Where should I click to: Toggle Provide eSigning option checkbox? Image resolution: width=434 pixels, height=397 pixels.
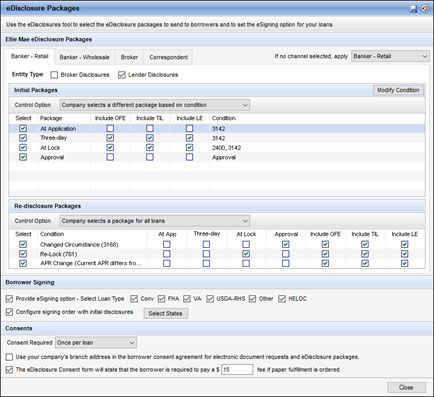(x=9, y=299)
